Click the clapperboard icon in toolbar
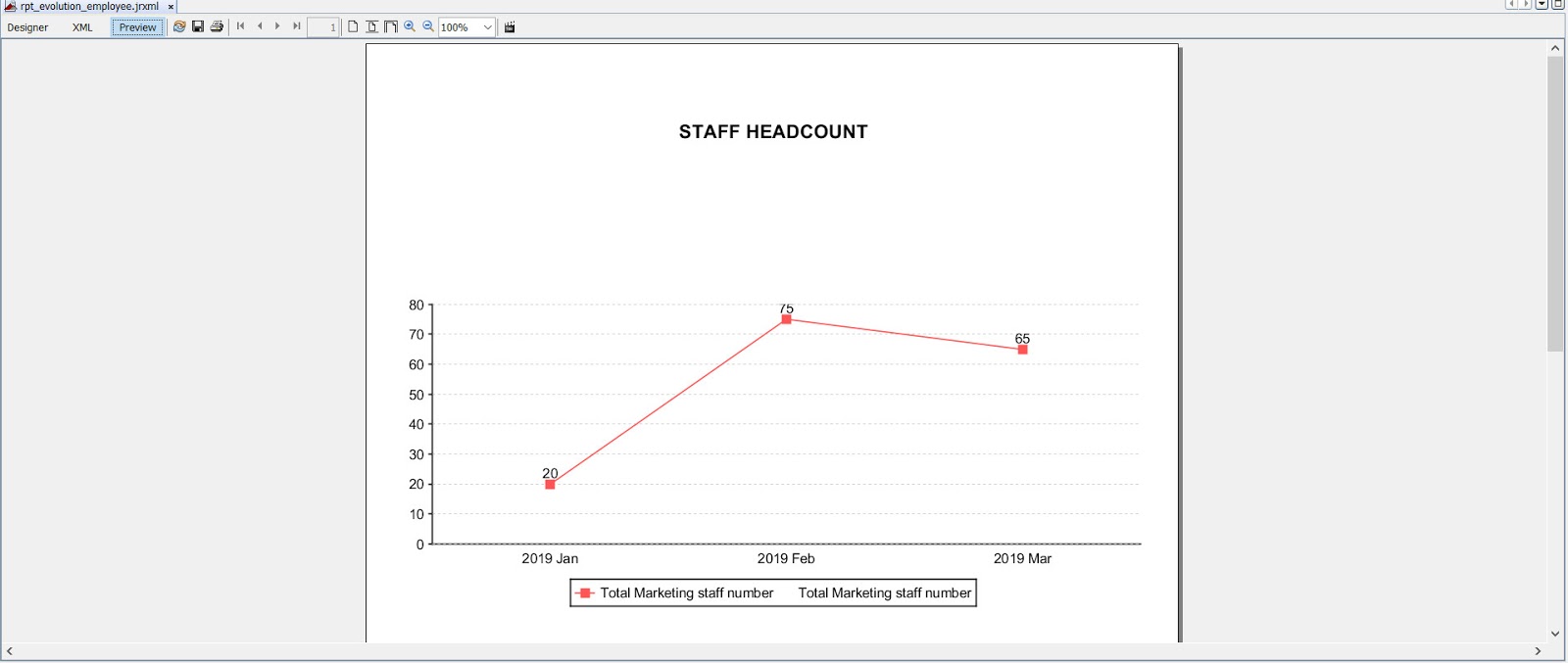1568x663 pixels. pyautogui.click(x=510, y=27)
